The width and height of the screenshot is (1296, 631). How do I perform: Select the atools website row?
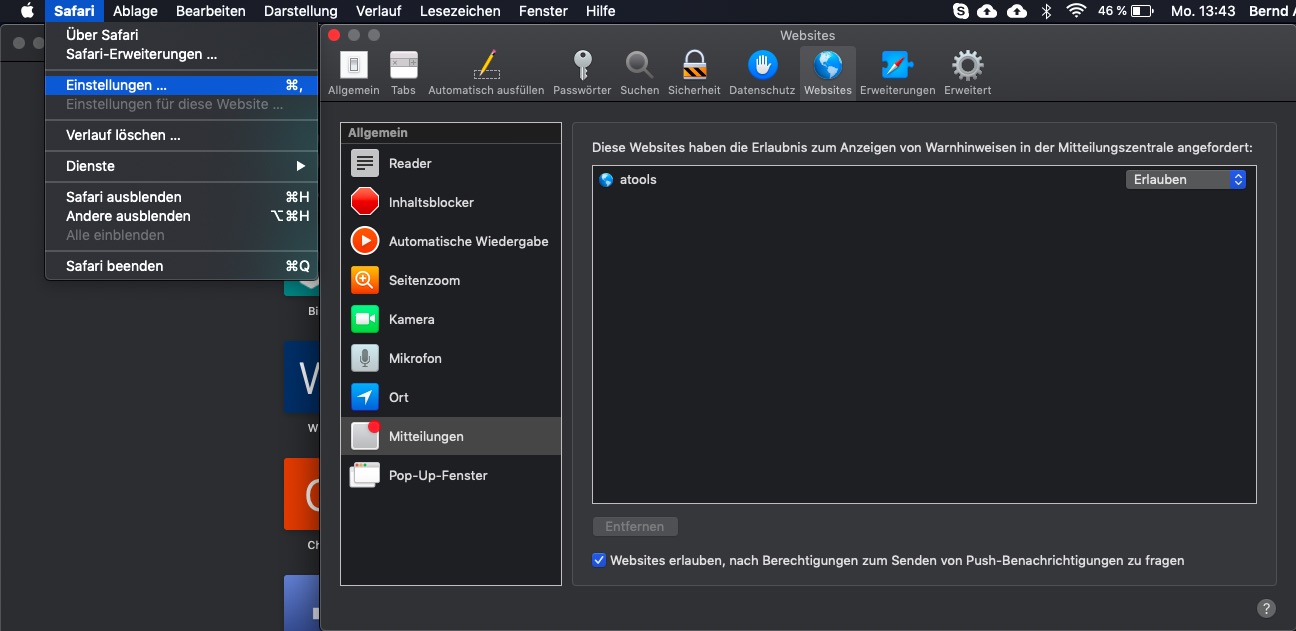(x=924, y=180)
